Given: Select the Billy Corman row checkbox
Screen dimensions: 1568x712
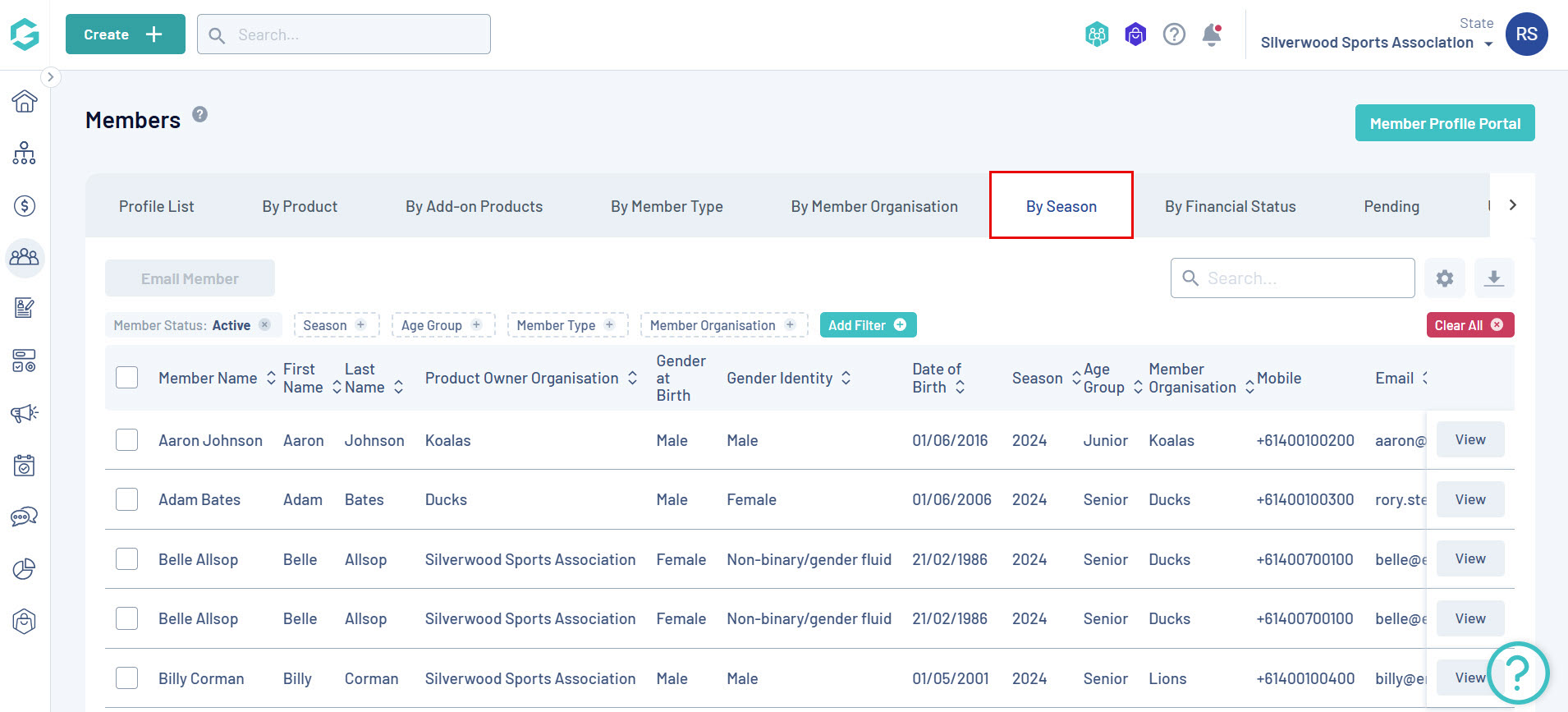Looking at the screenshot, I should click(x=127, y=678).
